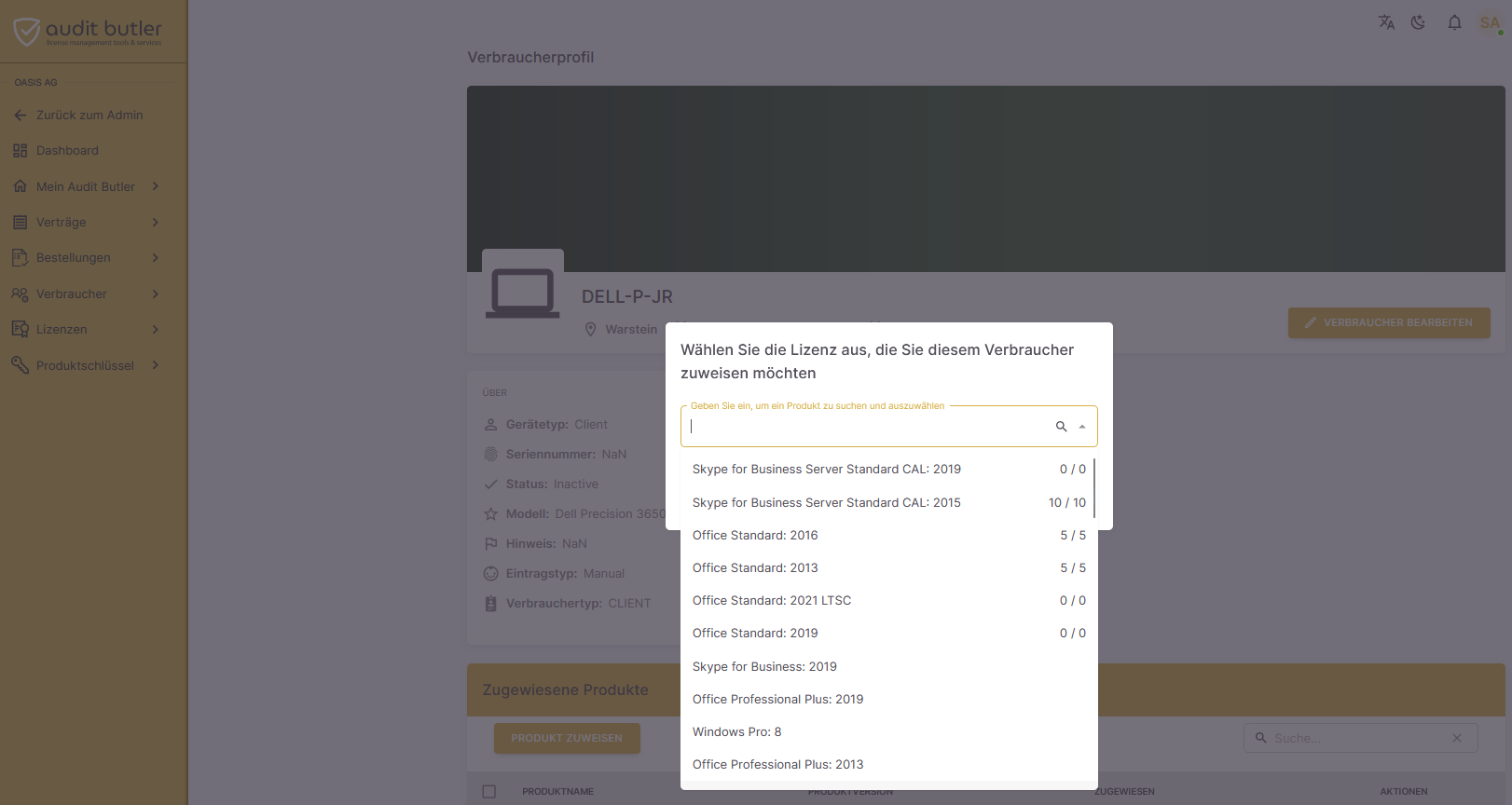The image size is (1512, 805).
Task: Click the Produktschlüssel key icon
Action: click(21, 365)
